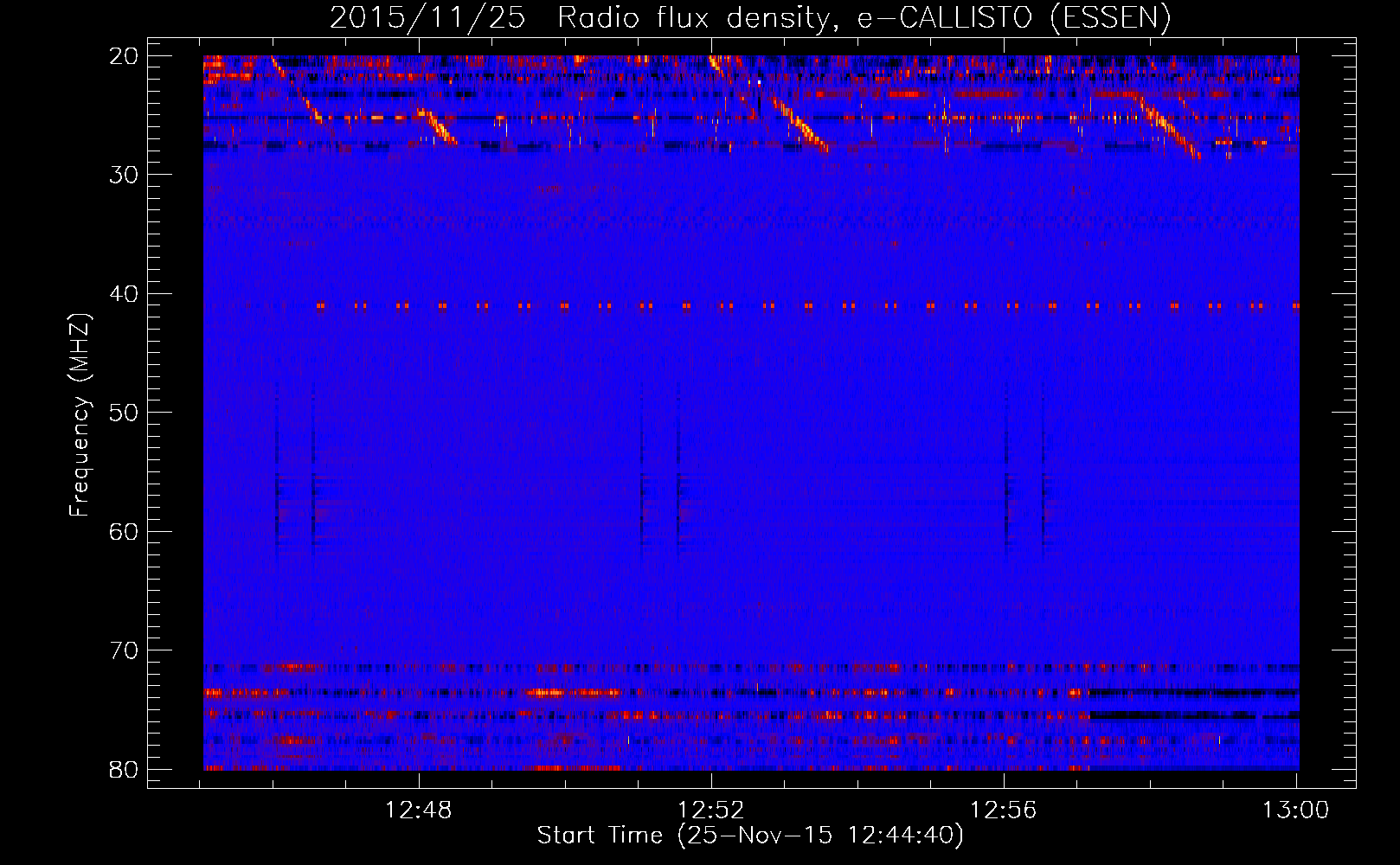Click the frequency label 30
Screen dimensions: 1400x865
pos(125,175)
